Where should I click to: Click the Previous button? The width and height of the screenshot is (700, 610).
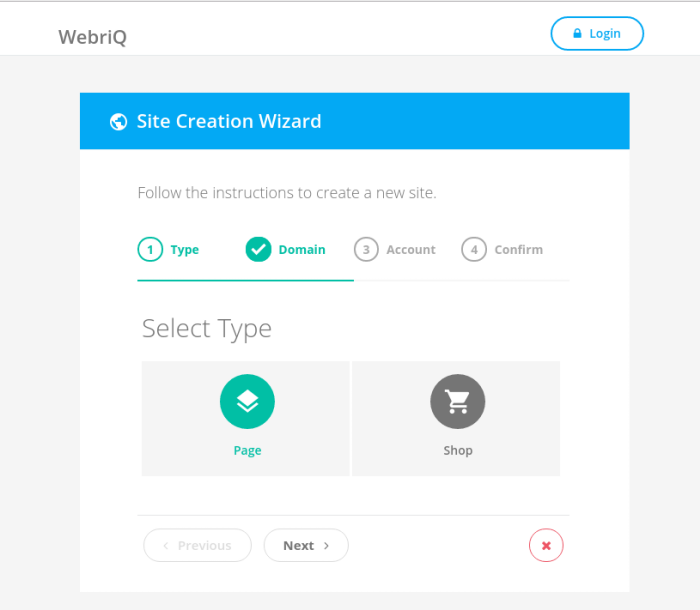(197, 545)
